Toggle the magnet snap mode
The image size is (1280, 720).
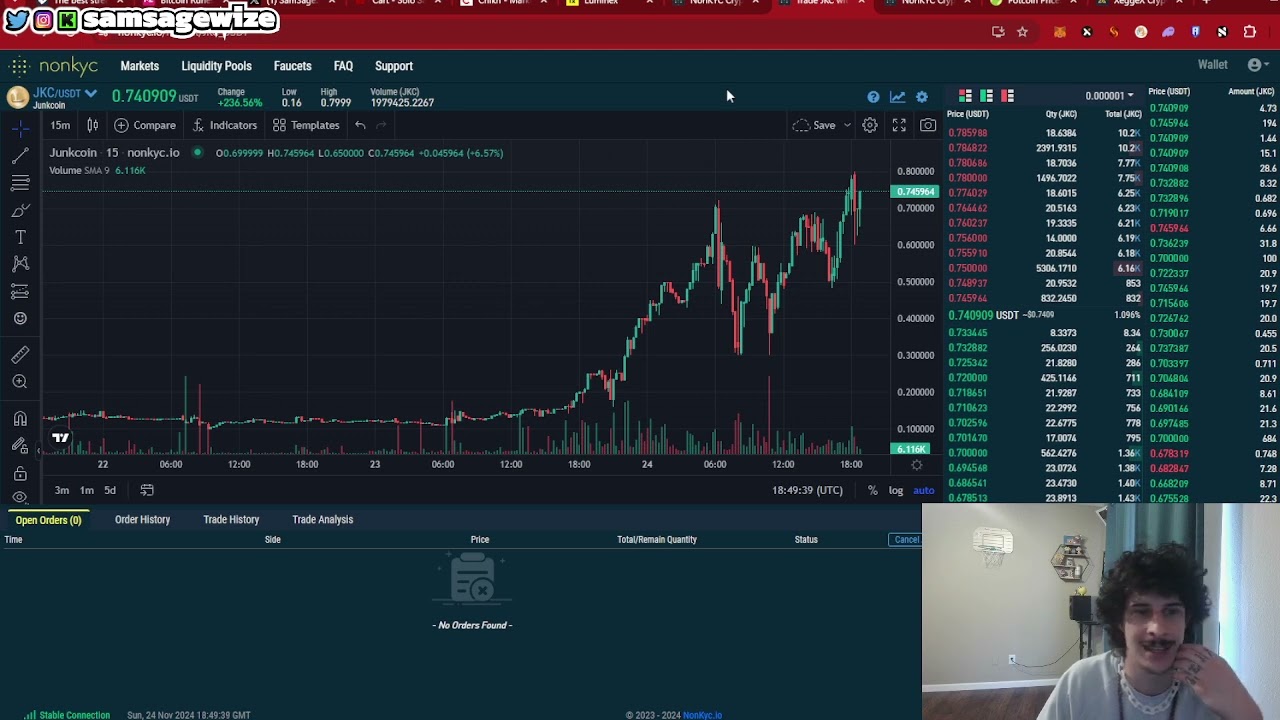[20, 418]
